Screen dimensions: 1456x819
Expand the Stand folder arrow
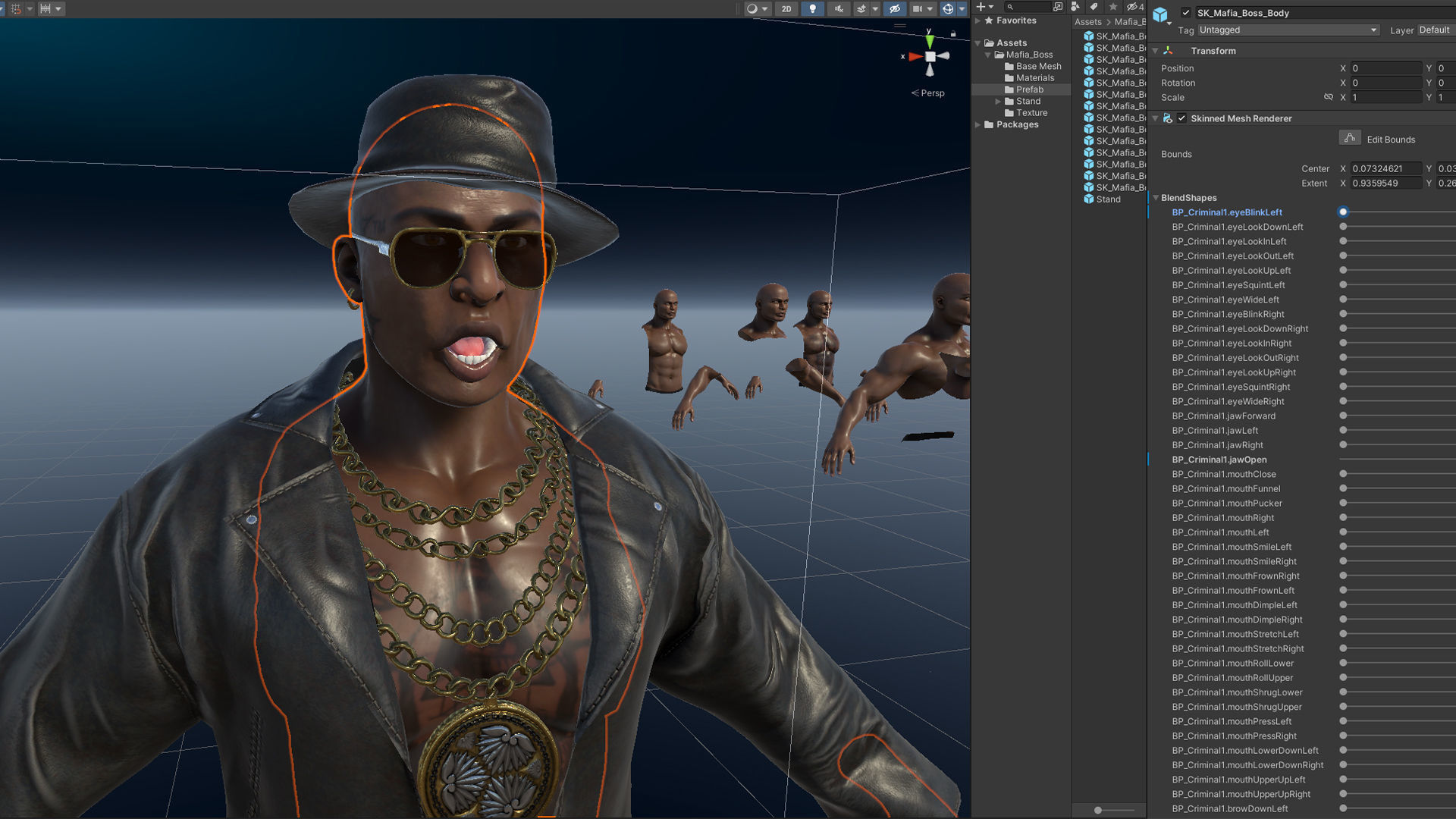[998, 102]
